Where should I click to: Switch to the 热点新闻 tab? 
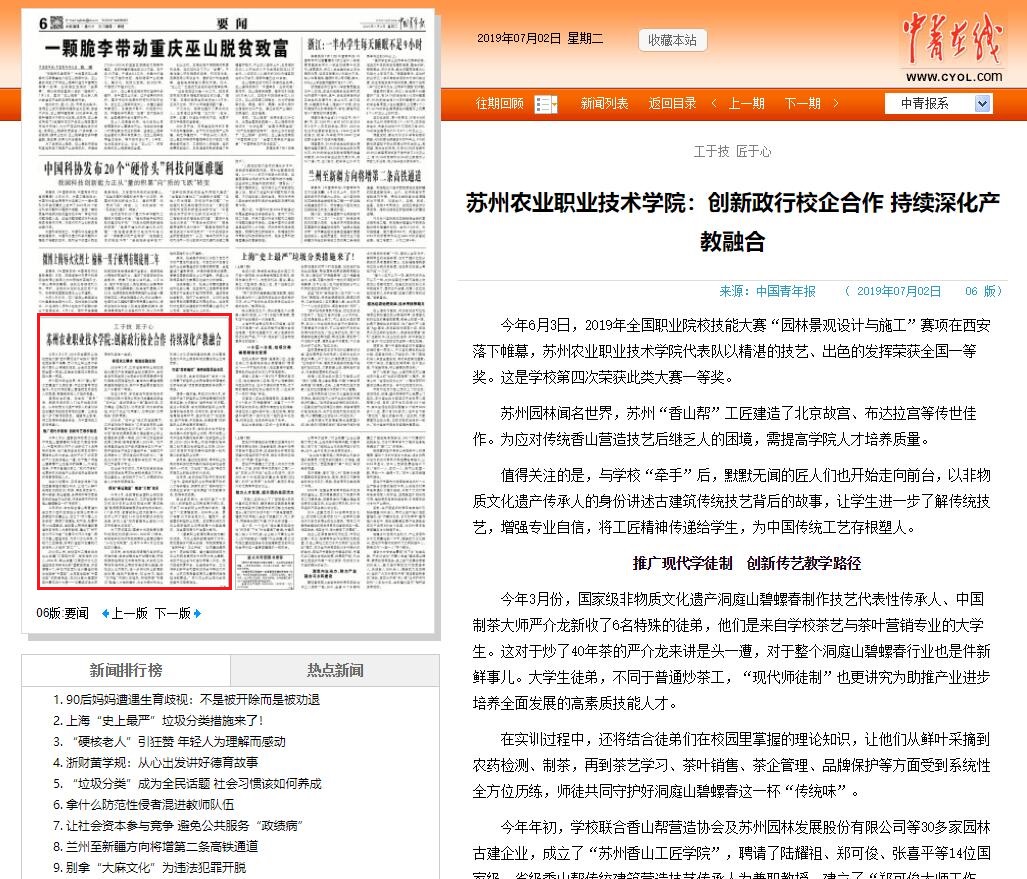(335, 670)
